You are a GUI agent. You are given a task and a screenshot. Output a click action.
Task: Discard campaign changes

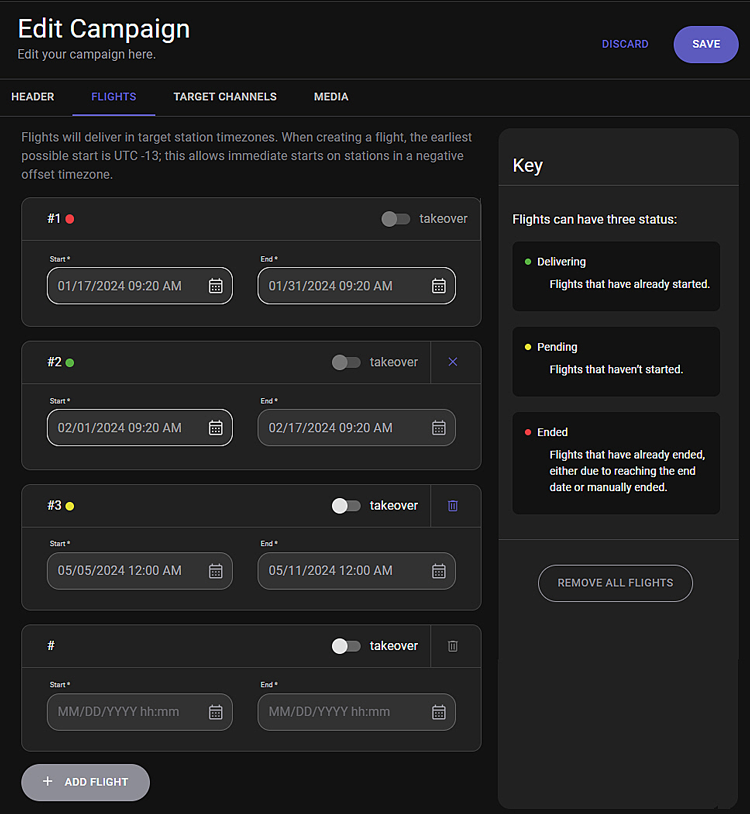coord(625,44)
